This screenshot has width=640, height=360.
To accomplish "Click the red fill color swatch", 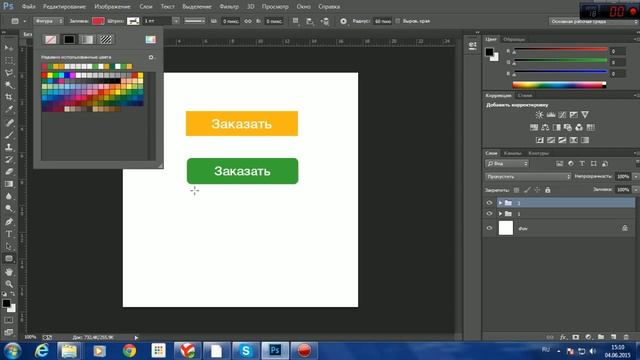I will point(98,21).
